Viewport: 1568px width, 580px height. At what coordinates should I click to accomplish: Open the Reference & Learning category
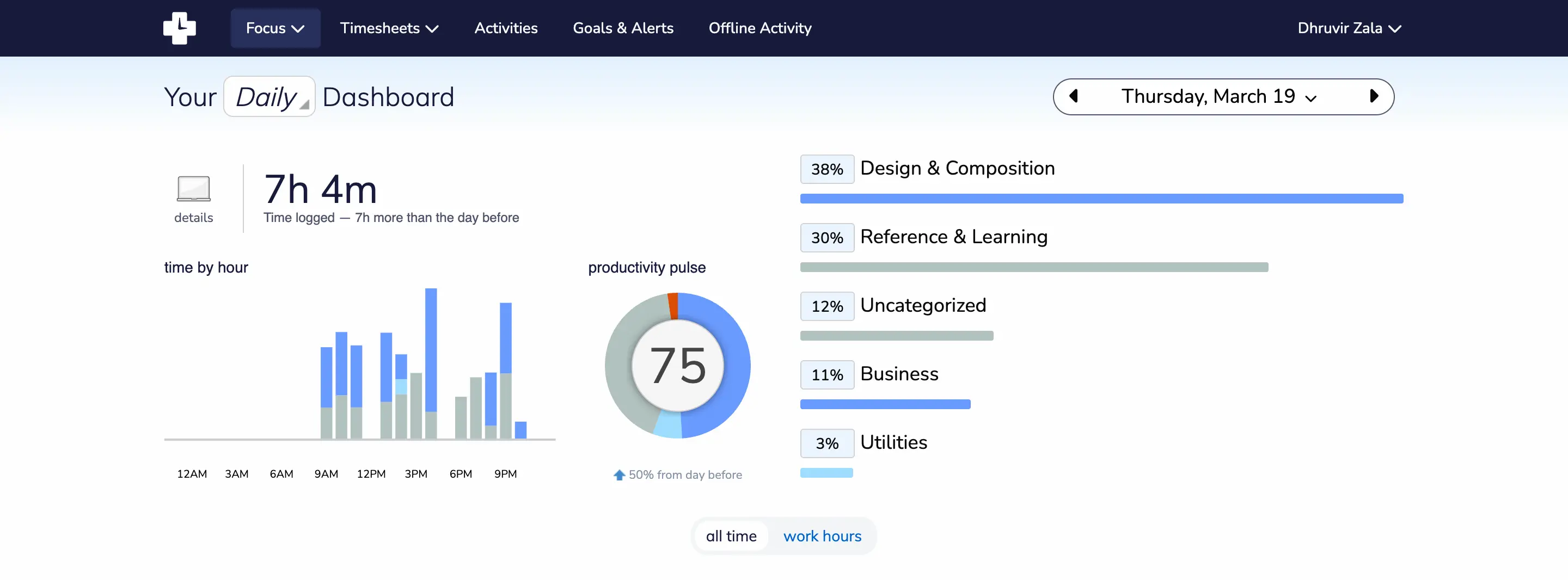953,237
